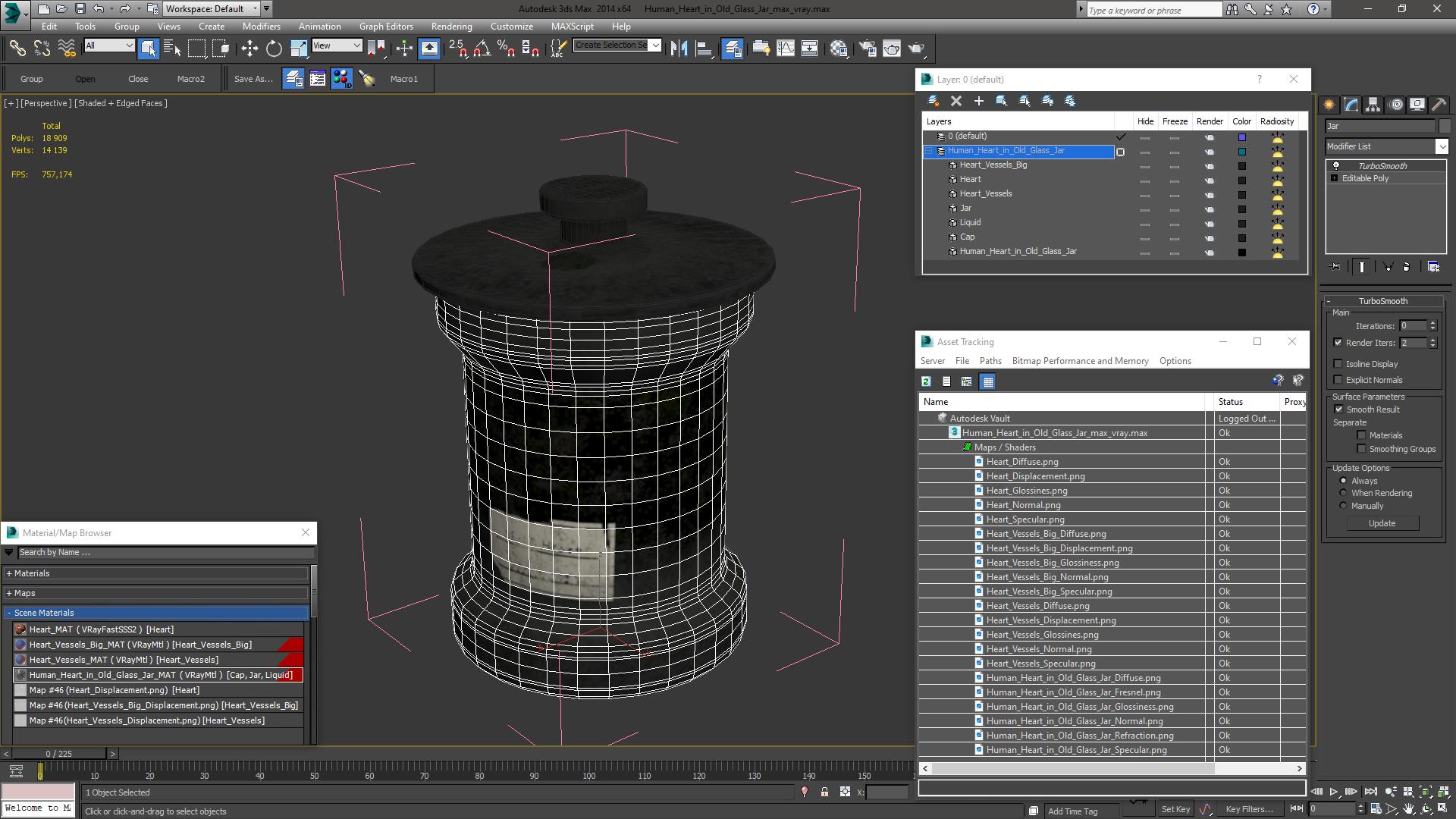This screenshot has width=1456, height=819.
Task: Toggle the Angle Snap icon
Action: (x=482, y=49)
